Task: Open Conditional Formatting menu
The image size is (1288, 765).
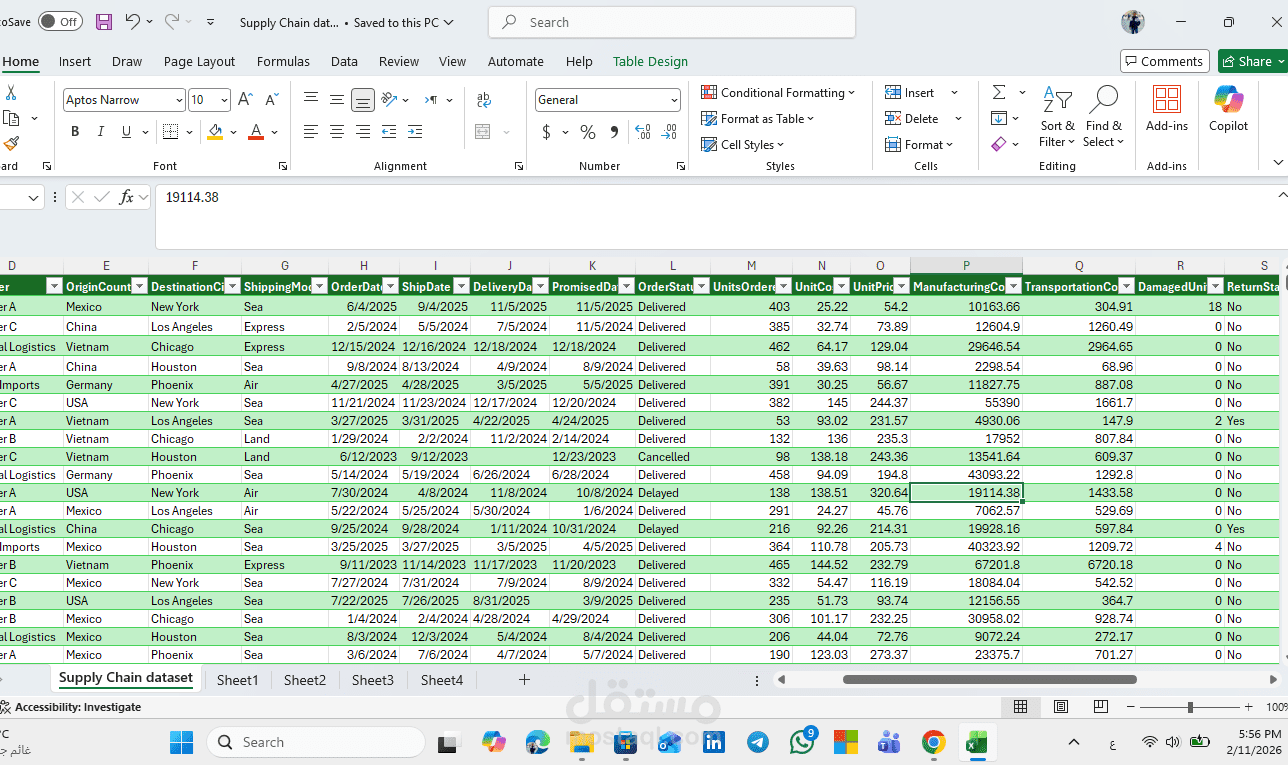Action: (x=778, y=92)
